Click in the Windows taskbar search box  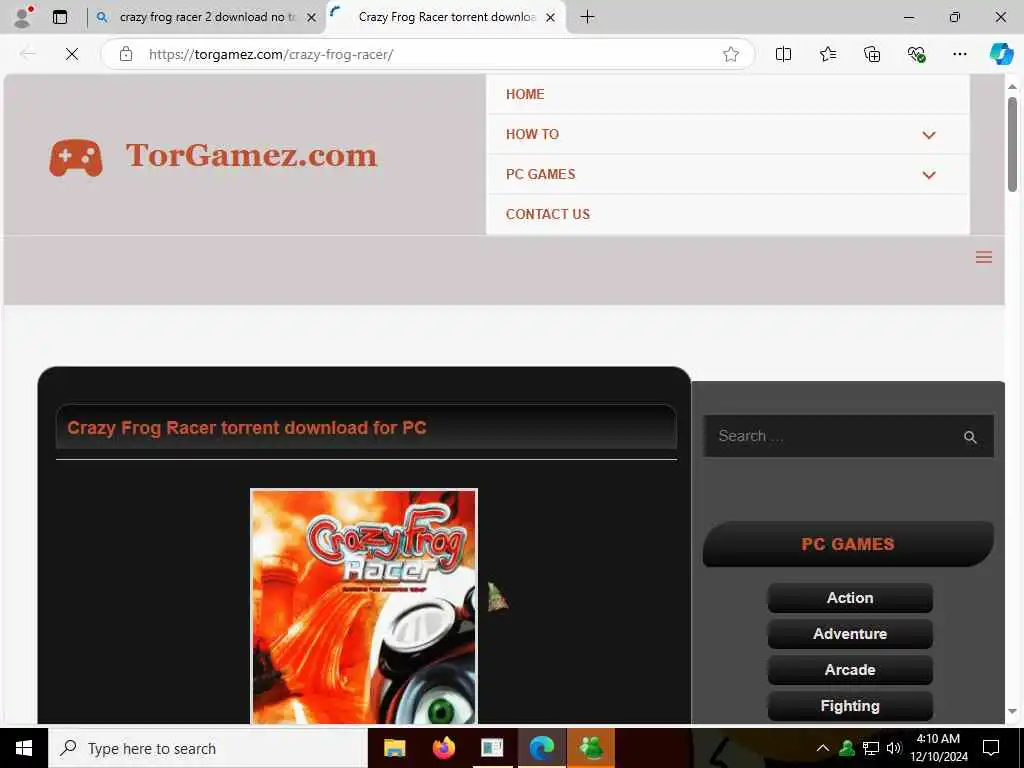(x=208, y=748)
